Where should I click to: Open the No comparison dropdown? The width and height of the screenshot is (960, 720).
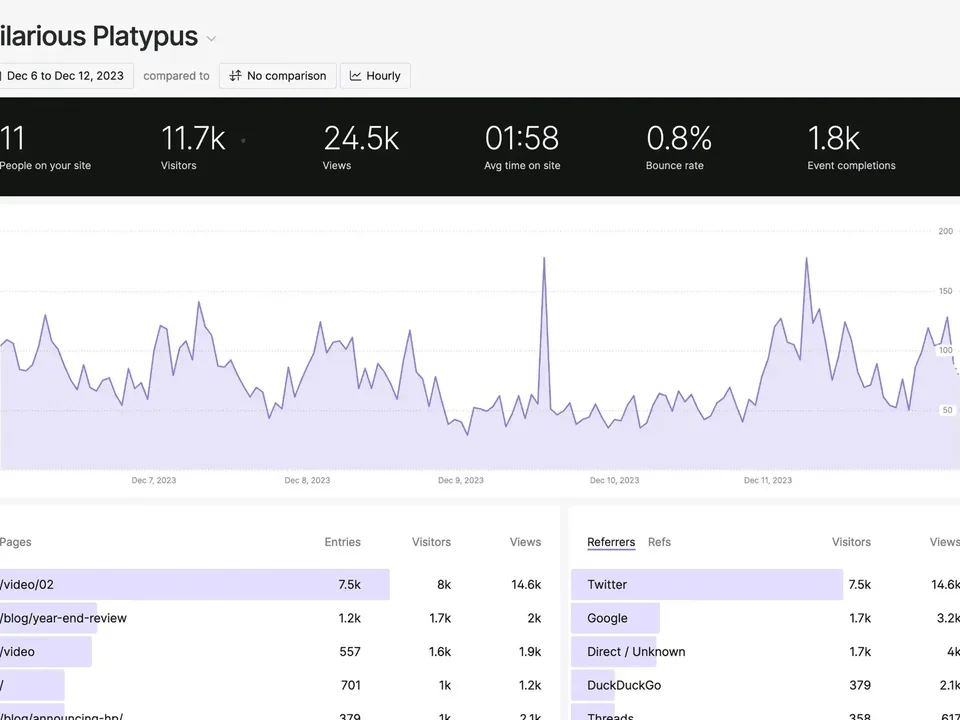point(278,76)
